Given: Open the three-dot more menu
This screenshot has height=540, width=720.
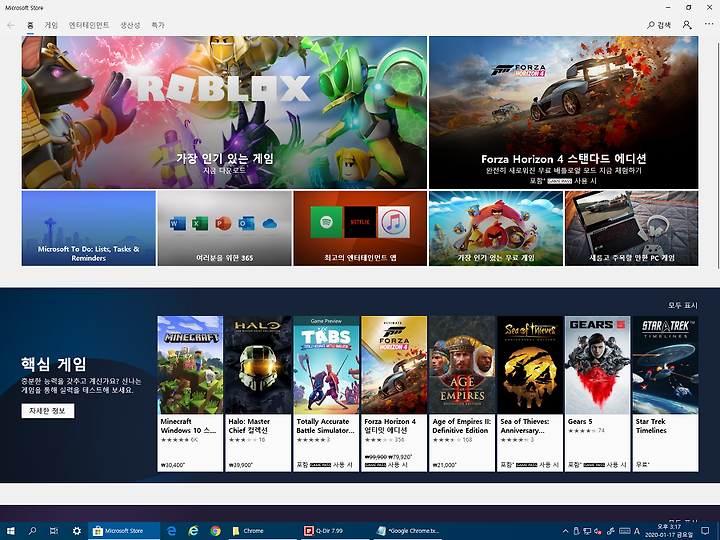Looking at the screenshot, I should 709,24.
